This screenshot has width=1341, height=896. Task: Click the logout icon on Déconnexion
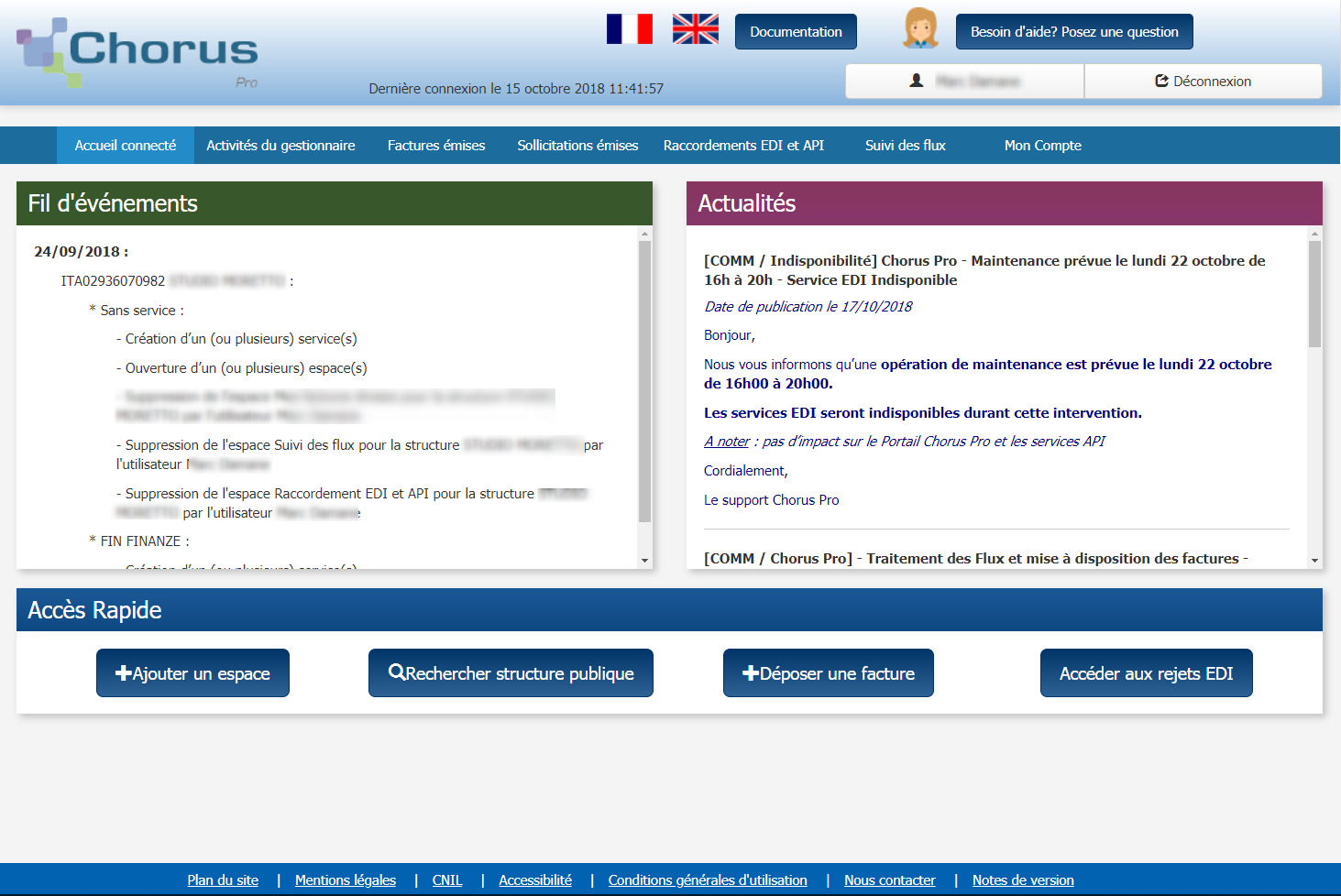click(1160, 81)
